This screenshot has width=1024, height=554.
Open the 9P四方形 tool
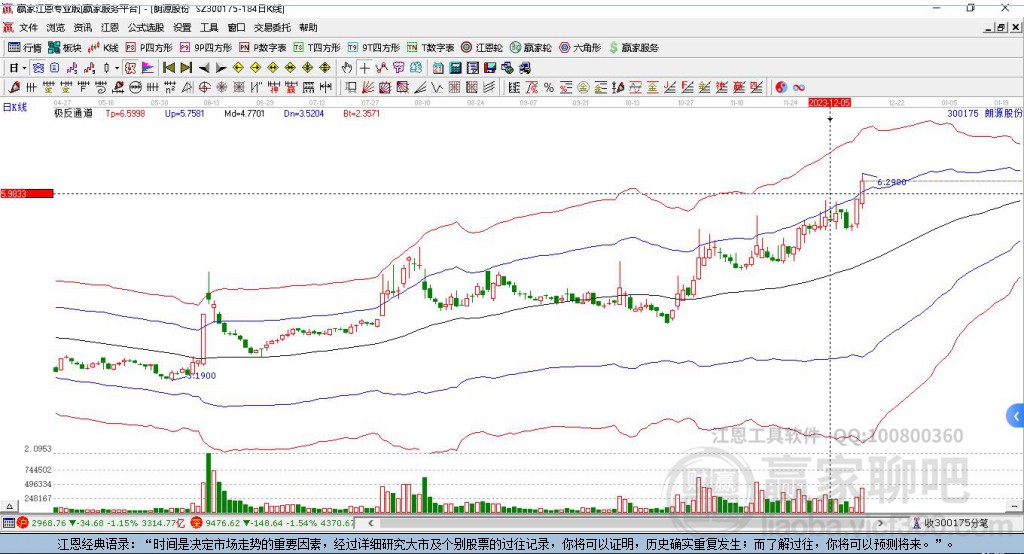(206, 48)
